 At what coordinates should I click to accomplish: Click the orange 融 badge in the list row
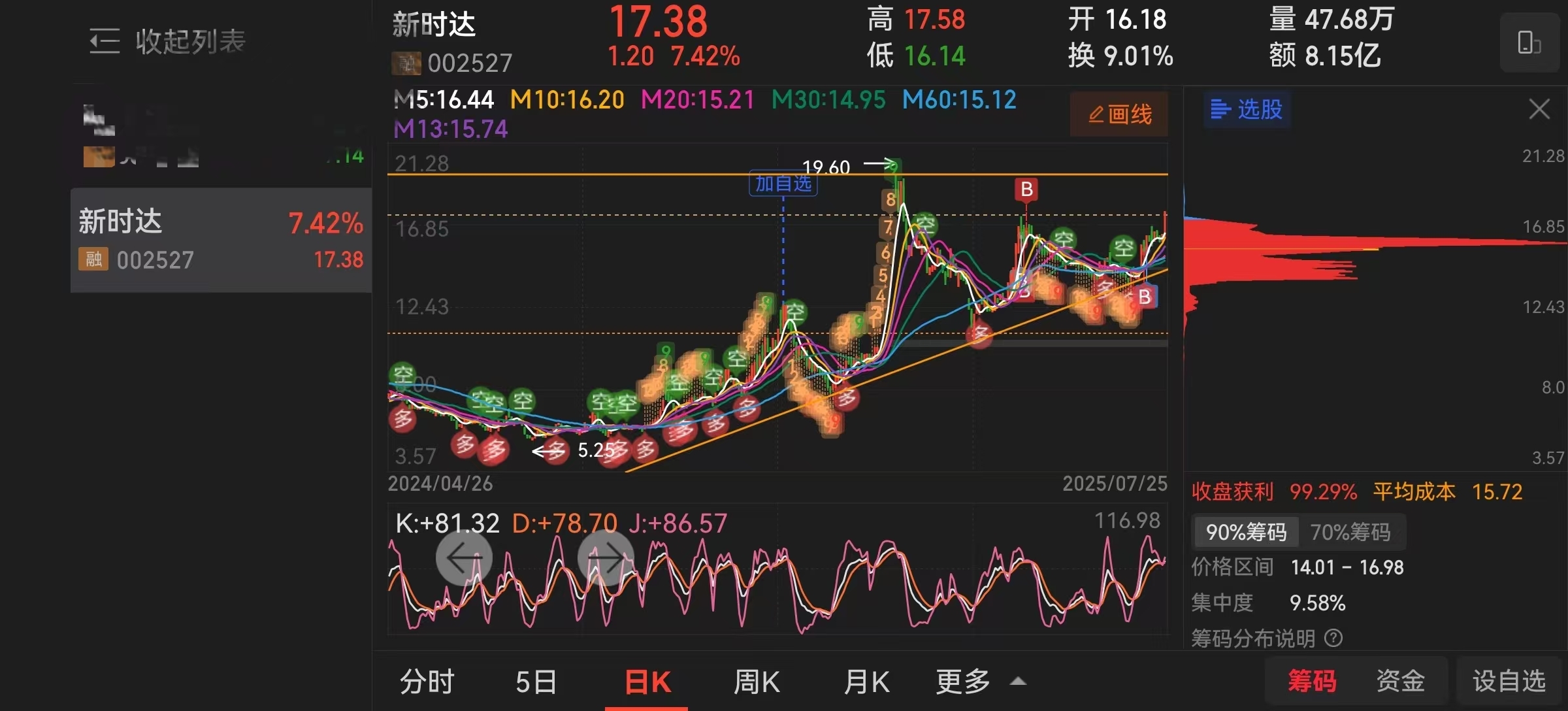(93, 259)
